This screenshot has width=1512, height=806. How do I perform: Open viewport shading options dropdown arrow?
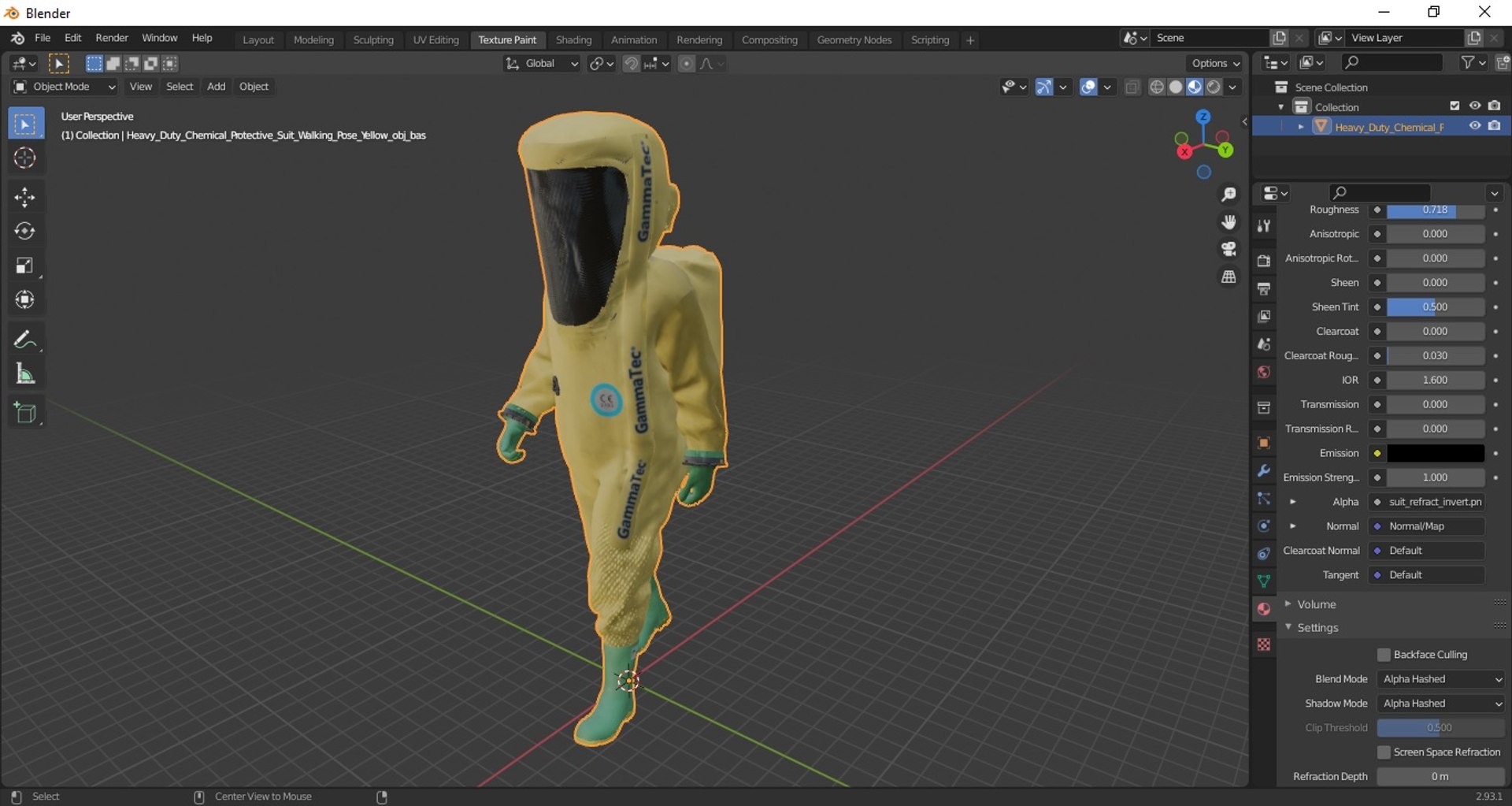1232,87
